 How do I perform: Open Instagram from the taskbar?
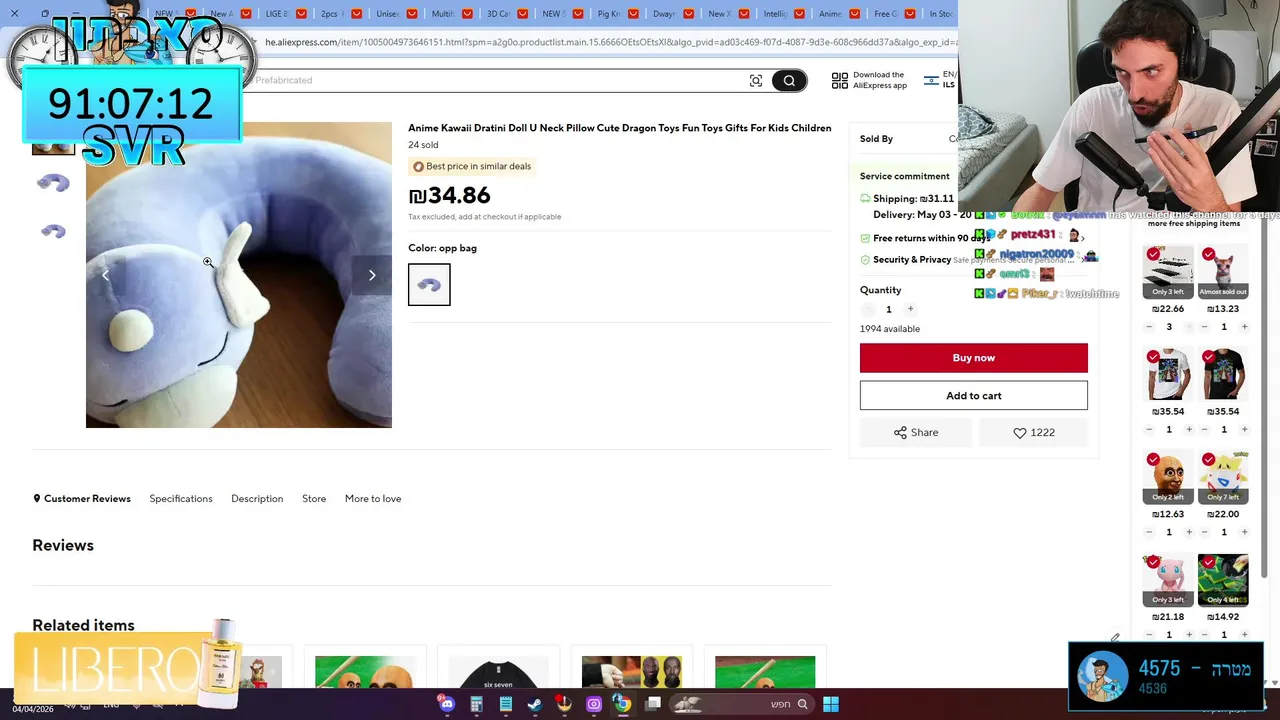[594, 704]
